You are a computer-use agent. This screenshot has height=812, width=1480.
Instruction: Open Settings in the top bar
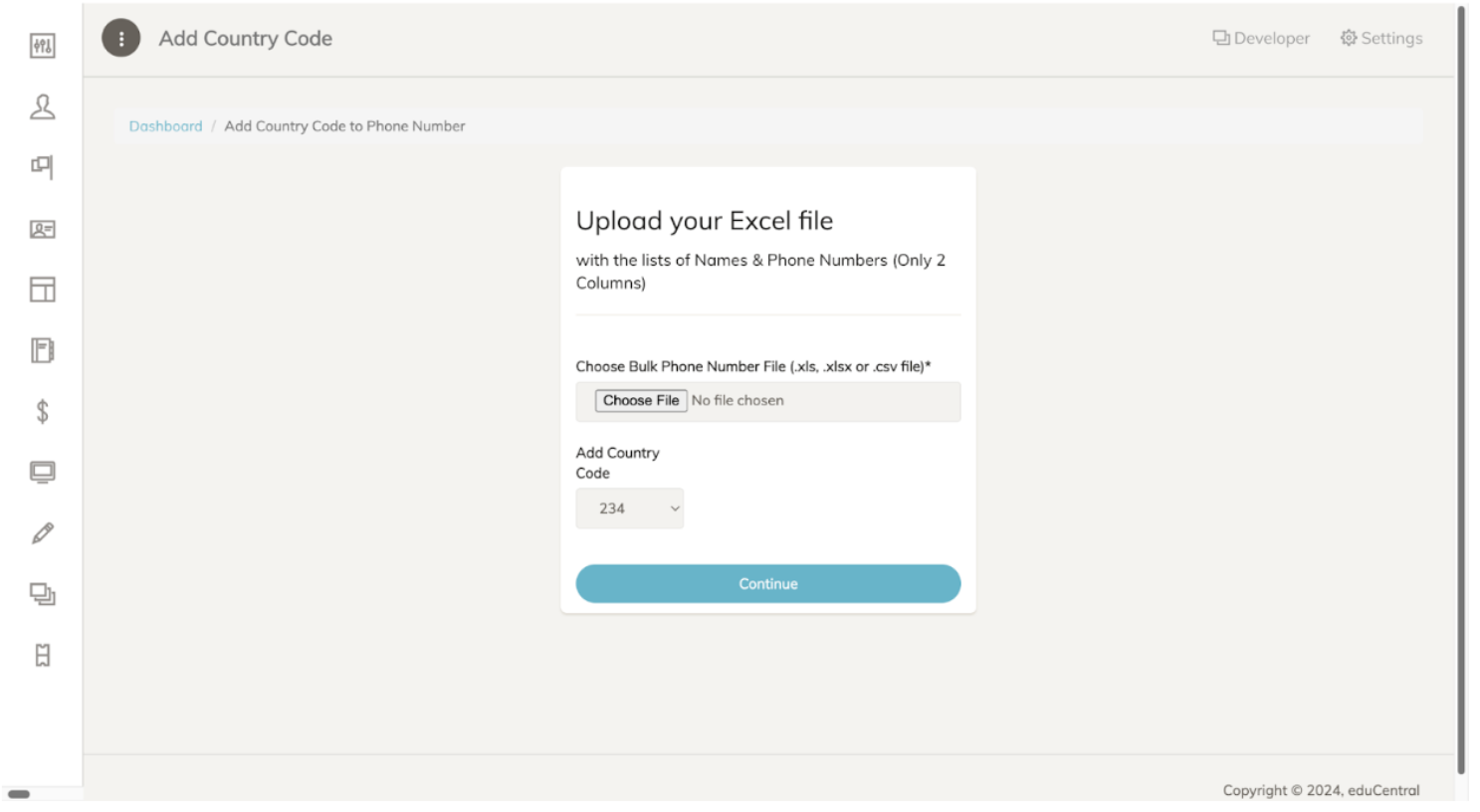1381,39
